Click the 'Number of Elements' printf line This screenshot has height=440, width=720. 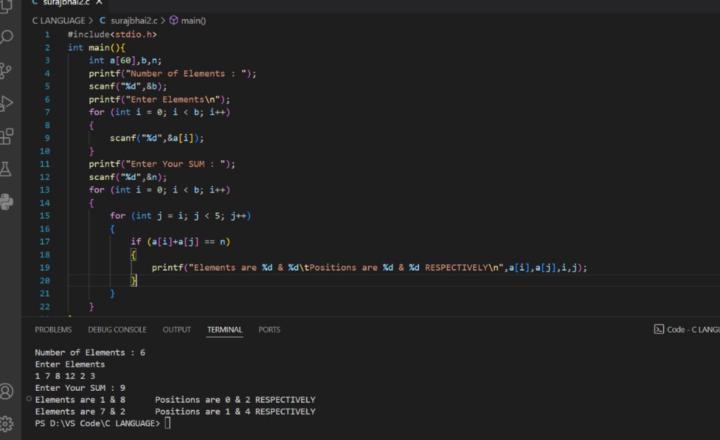coord(173,73)
